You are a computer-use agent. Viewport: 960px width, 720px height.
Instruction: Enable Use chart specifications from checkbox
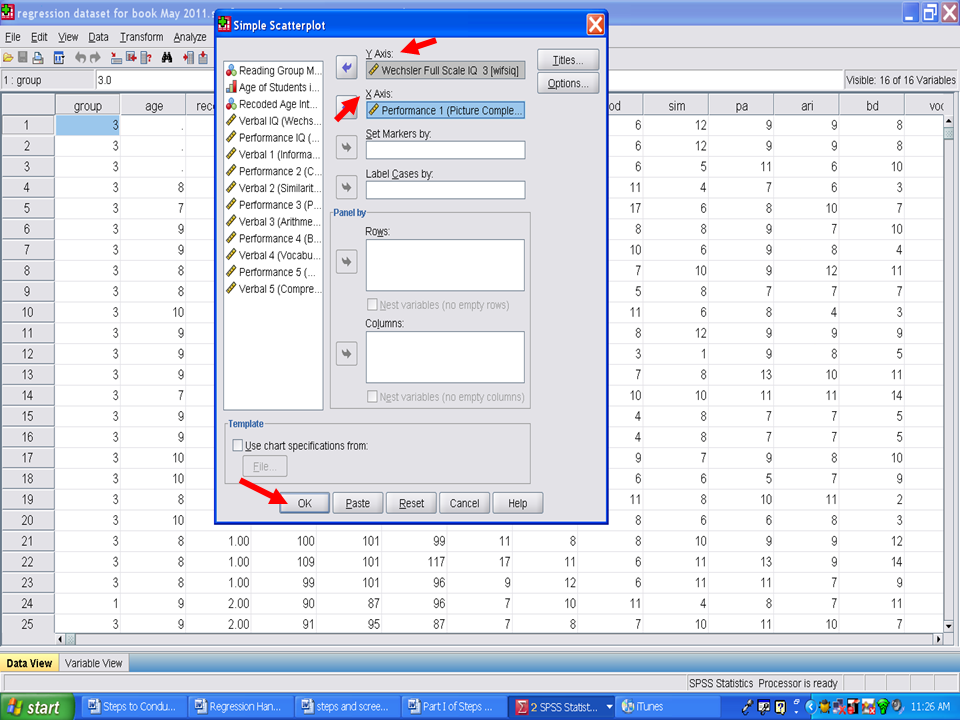tap(237, 445)
